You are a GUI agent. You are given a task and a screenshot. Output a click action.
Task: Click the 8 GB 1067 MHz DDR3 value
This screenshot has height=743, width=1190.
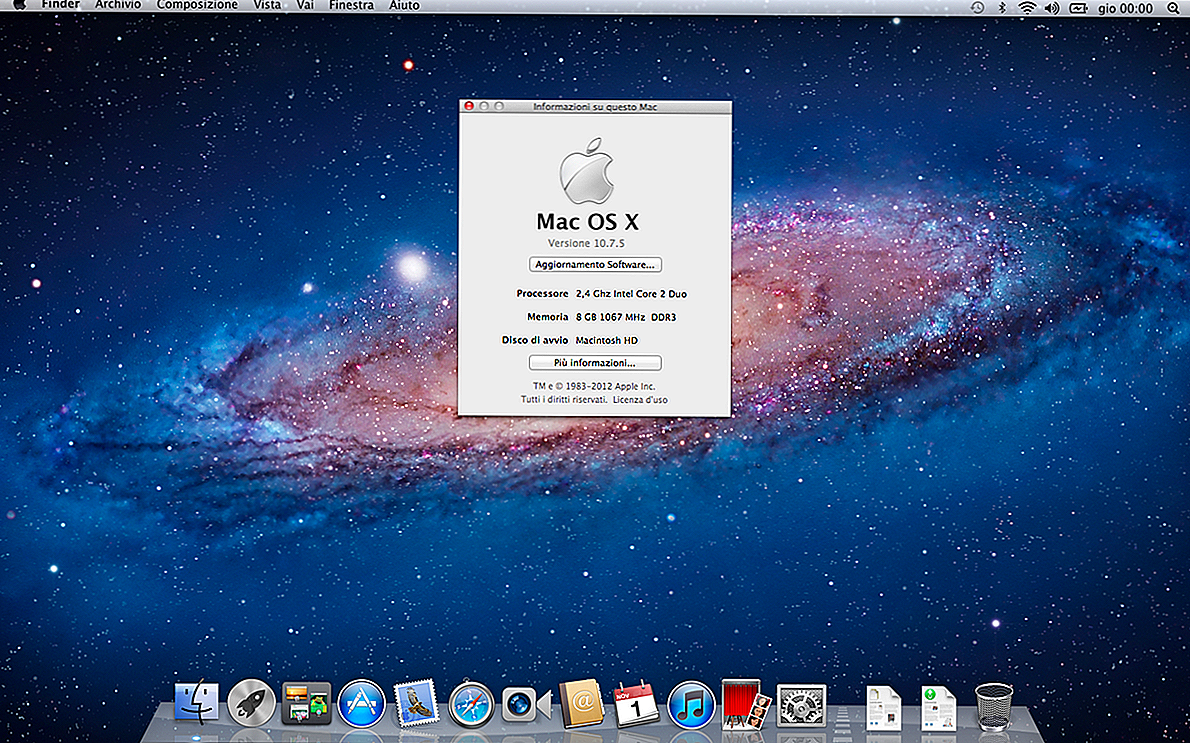click(x=626, y=317)
